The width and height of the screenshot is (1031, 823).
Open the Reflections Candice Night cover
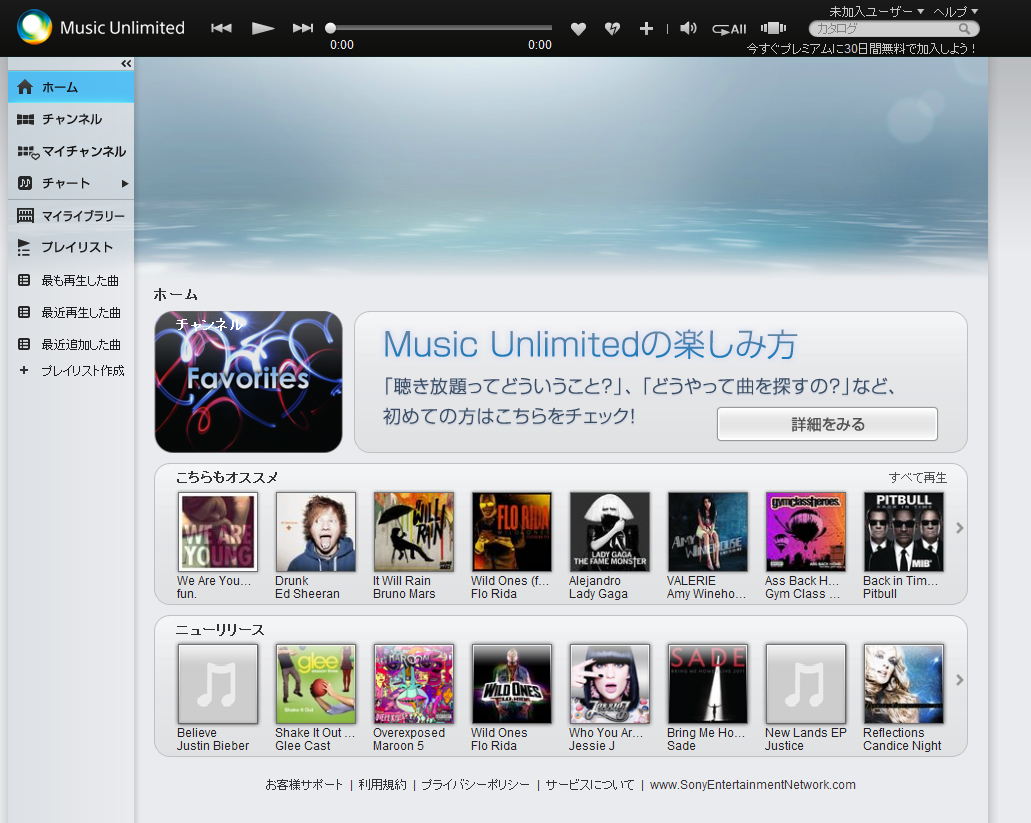903,684
